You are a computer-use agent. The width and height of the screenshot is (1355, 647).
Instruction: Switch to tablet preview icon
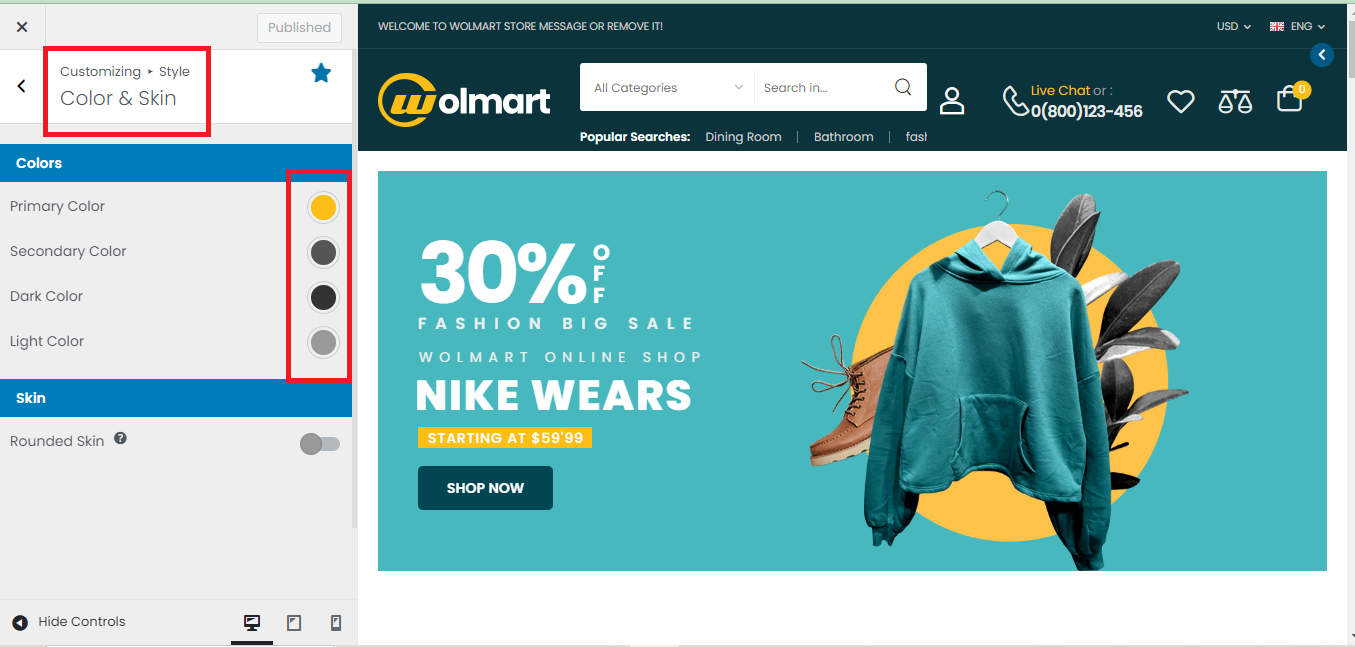coord(294,623)
